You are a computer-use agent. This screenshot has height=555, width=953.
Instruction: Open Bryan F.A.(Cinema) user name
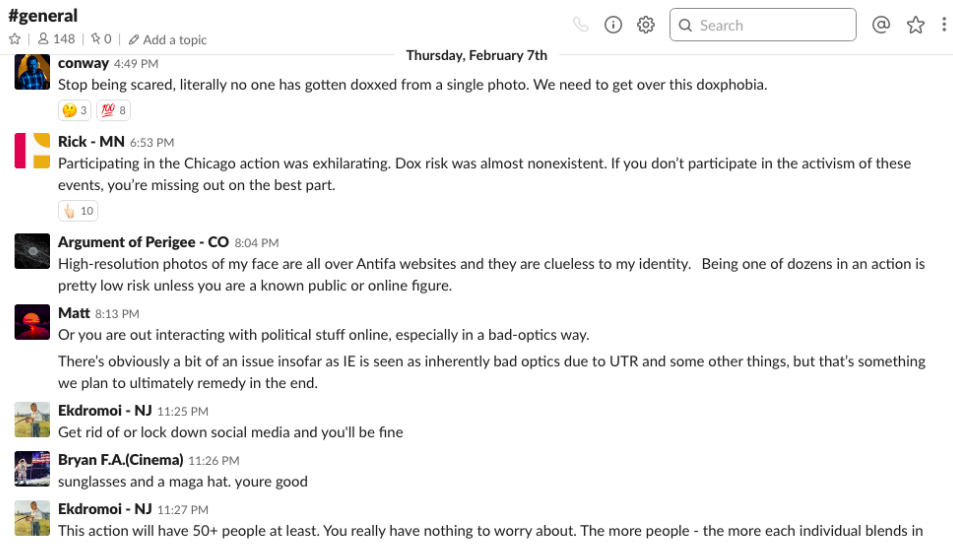point(120,460)
